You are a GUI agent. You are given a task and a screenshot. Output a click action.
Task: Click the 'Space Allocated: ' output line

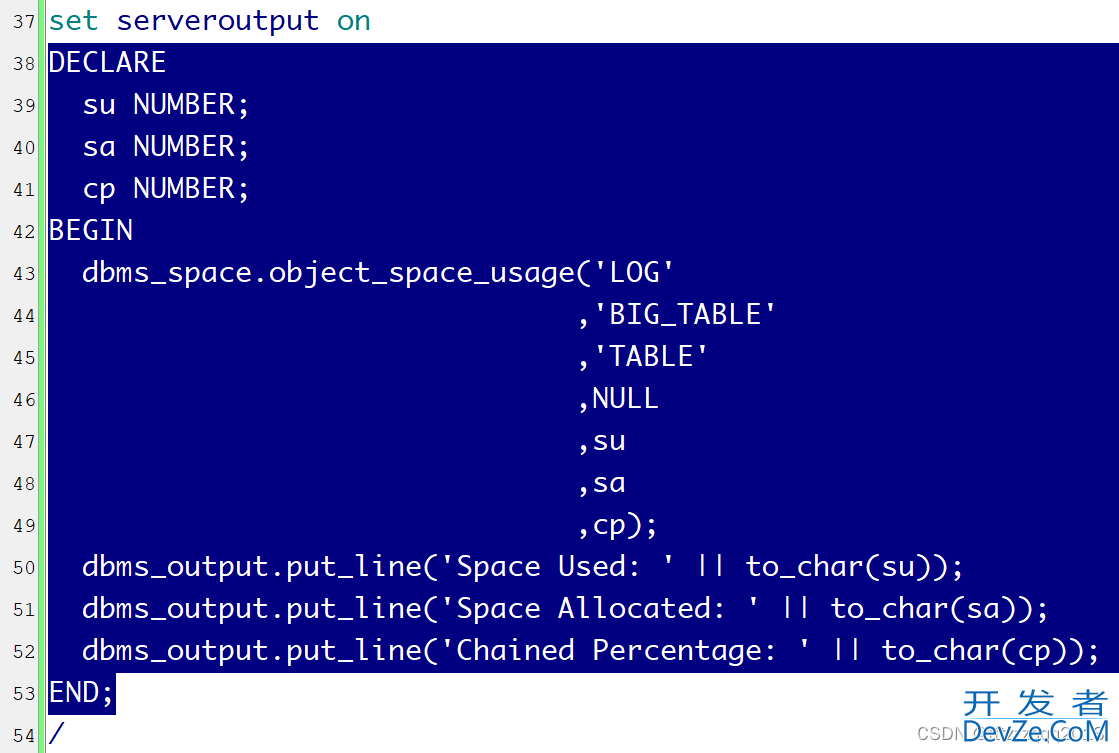[565, 609]
